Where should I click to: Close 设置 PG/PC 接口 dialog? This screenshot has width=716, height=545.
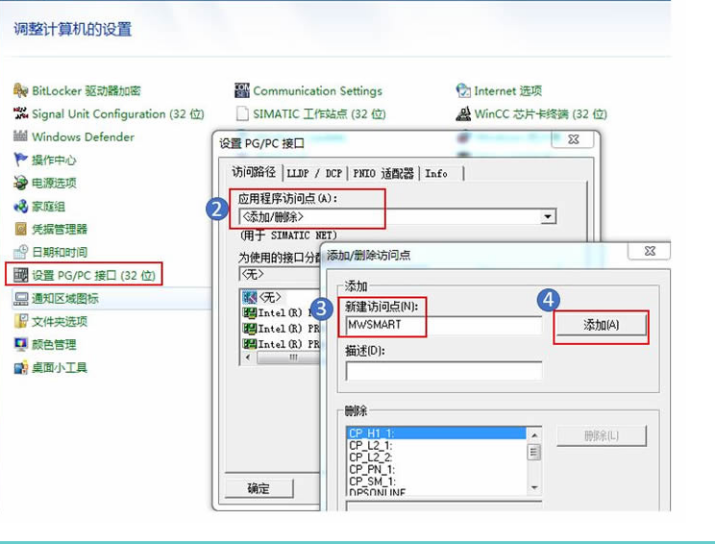(573, 139)
